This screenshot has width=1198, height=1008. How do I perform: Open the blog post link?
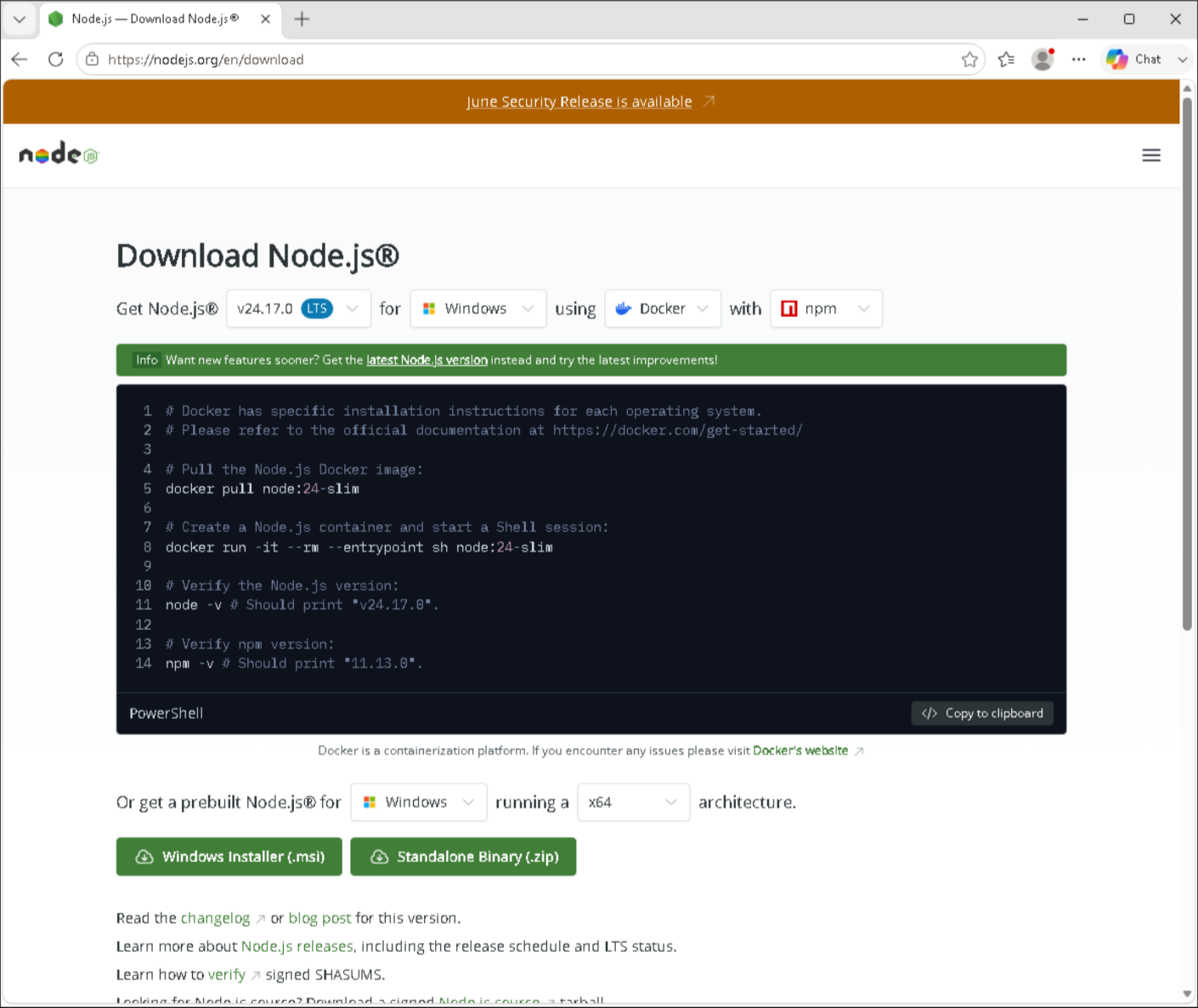point(319,918)
